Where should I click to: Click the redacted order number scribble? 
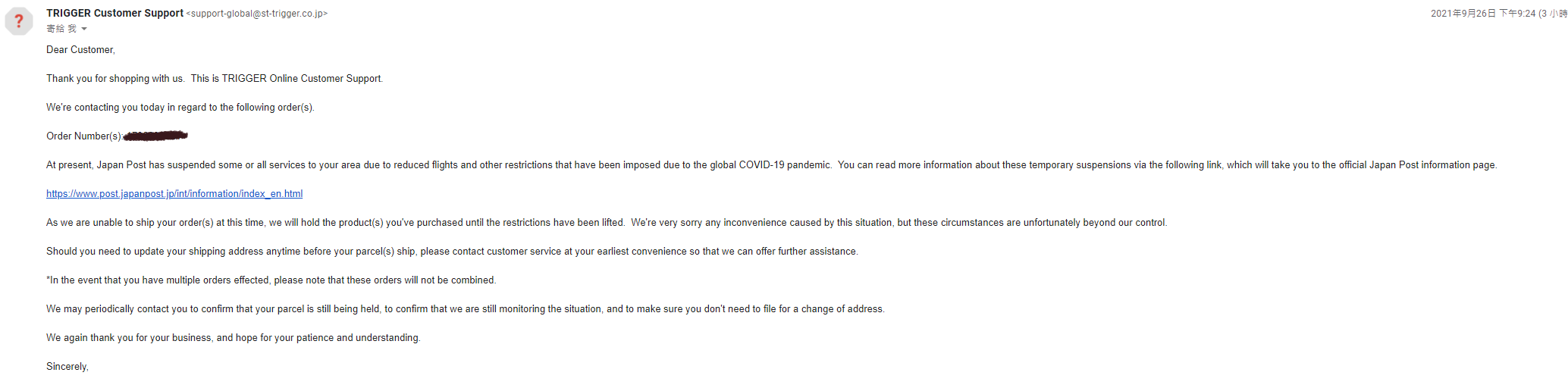point(155,136)
